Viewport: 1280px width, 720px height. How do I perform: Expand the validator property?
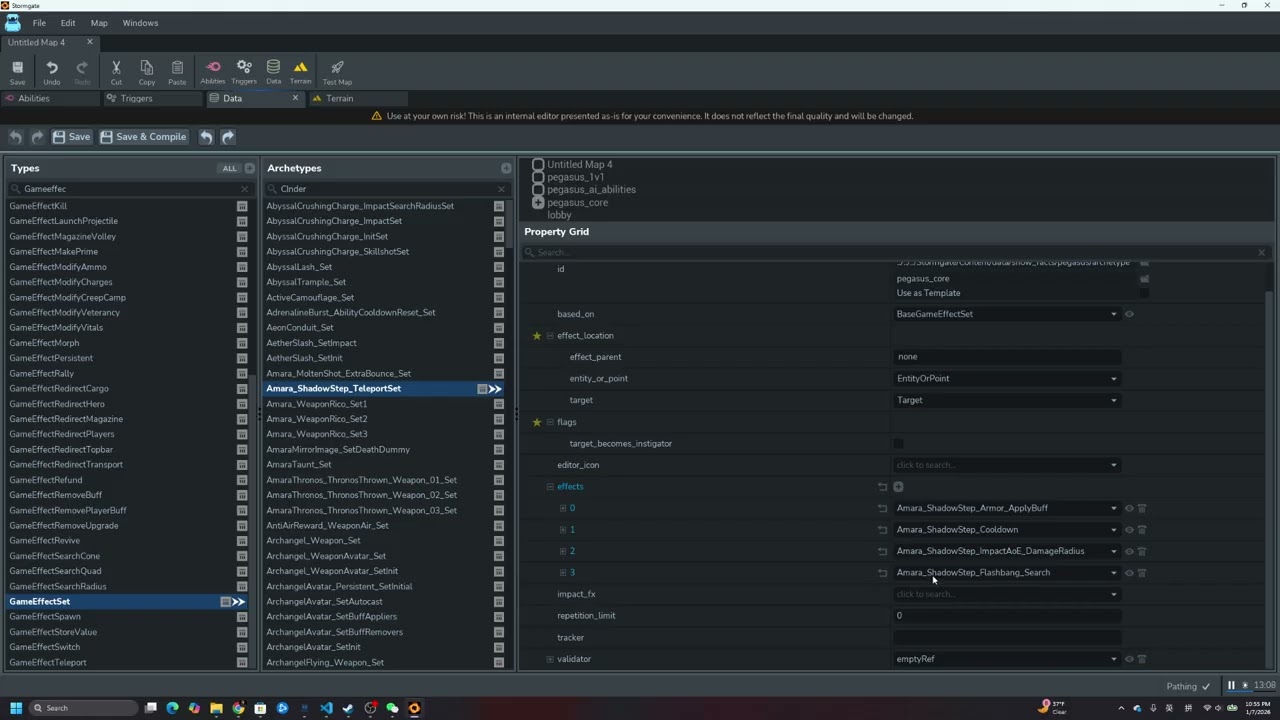coord(550,659)
